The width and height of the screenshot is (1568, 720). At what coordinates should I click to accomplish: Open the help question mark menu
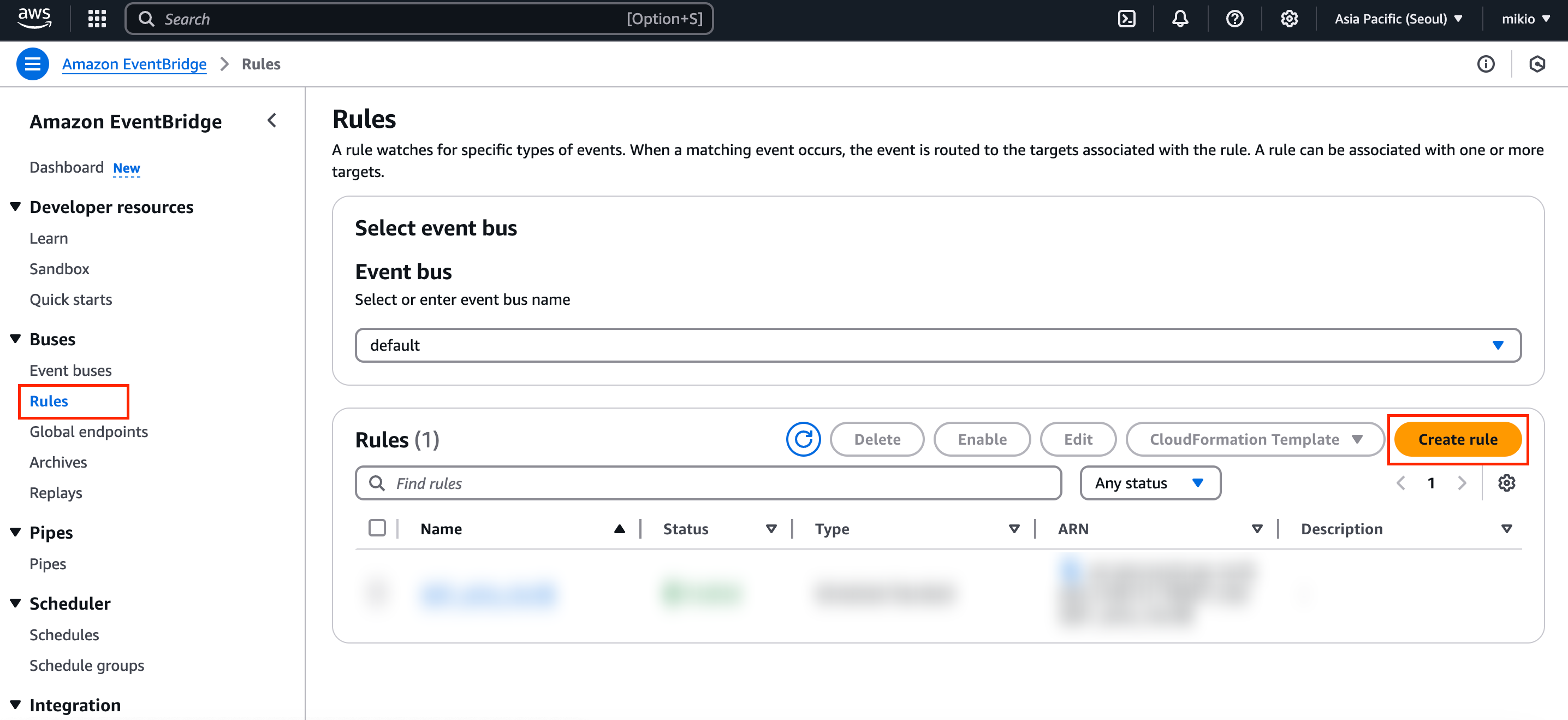point(1234,19)
